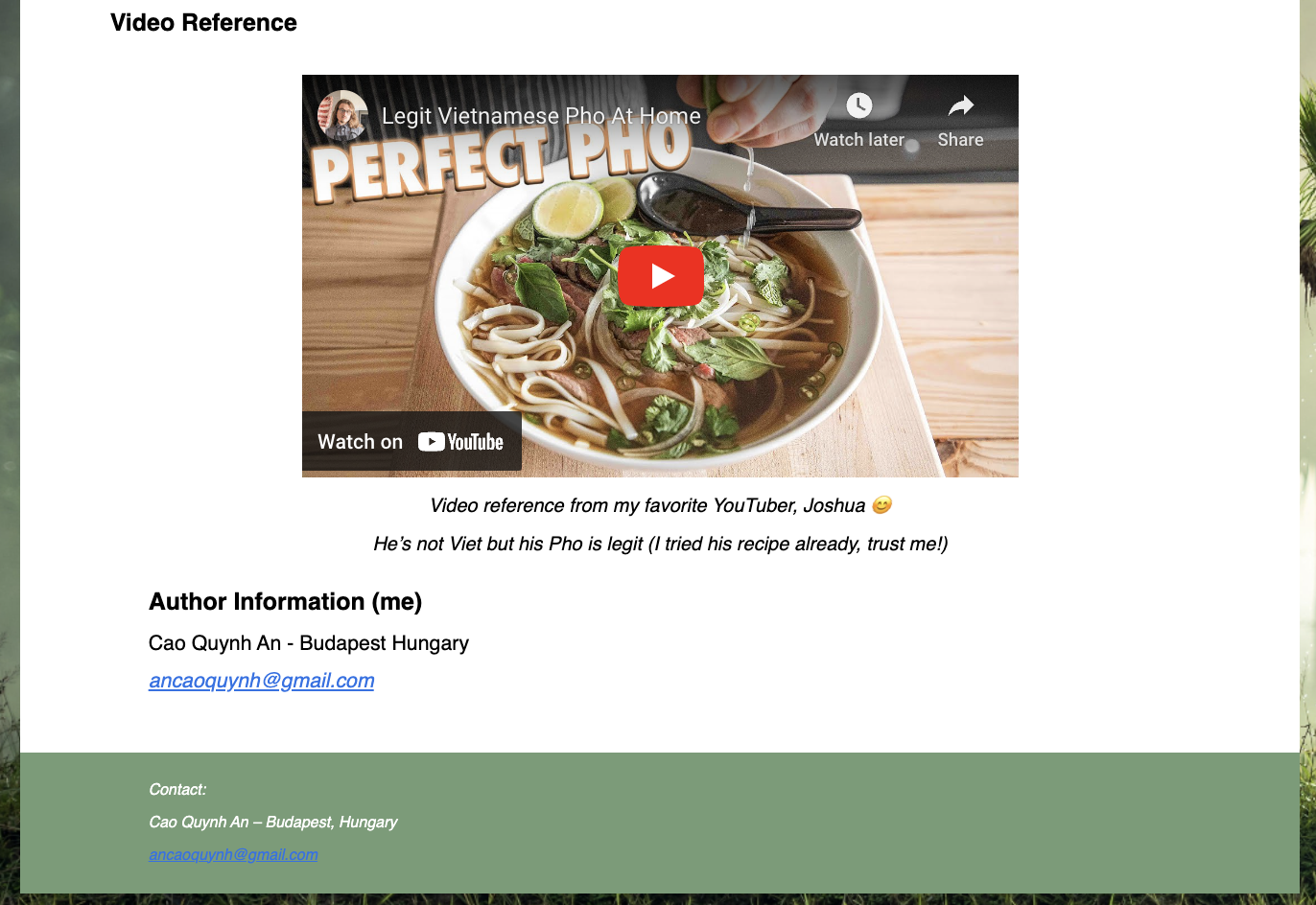The image size is (1316, 905).
Task: Open the channel avatar on the video
Action: (342, 116)
